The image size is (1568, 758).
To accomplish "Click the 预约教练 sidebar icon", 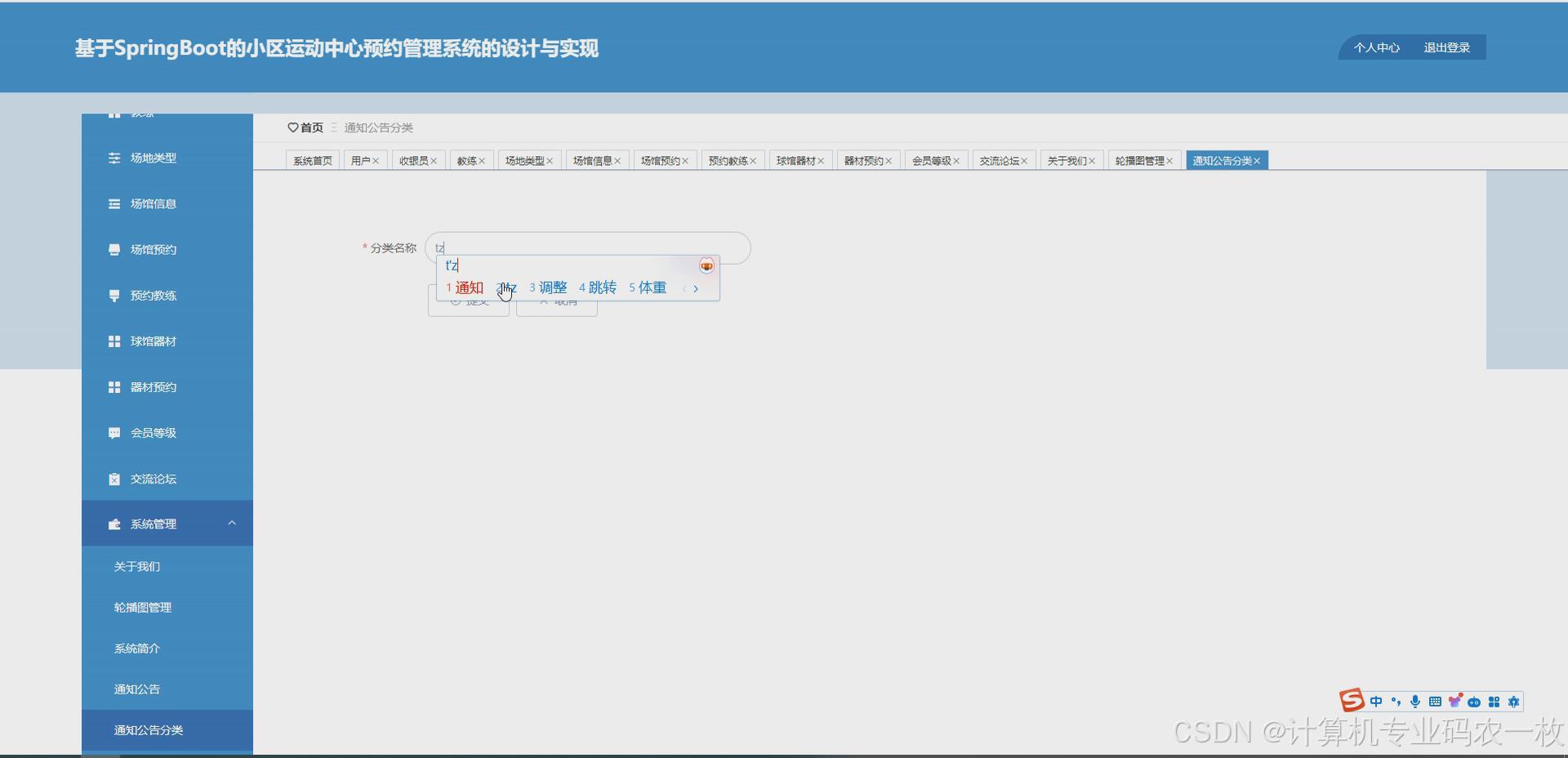I will [114, 295].
